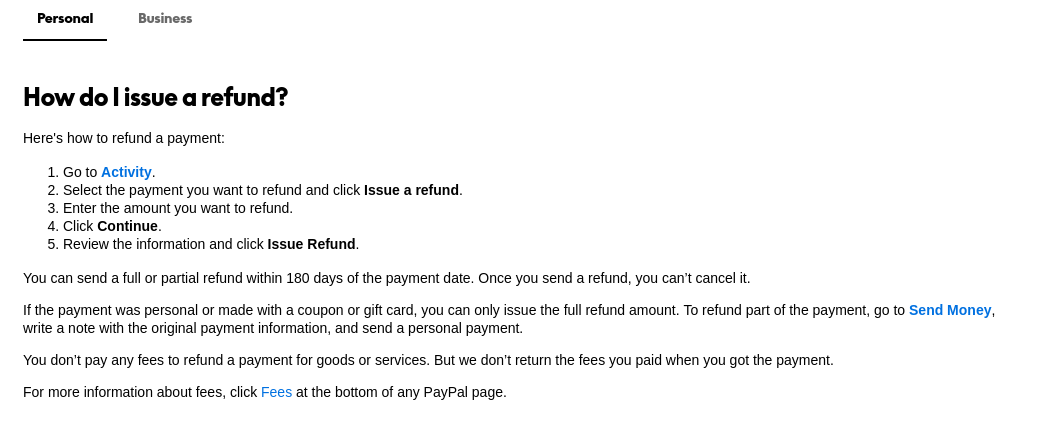Click the bold 'Issue a refund' text

(x=411, y=190)
